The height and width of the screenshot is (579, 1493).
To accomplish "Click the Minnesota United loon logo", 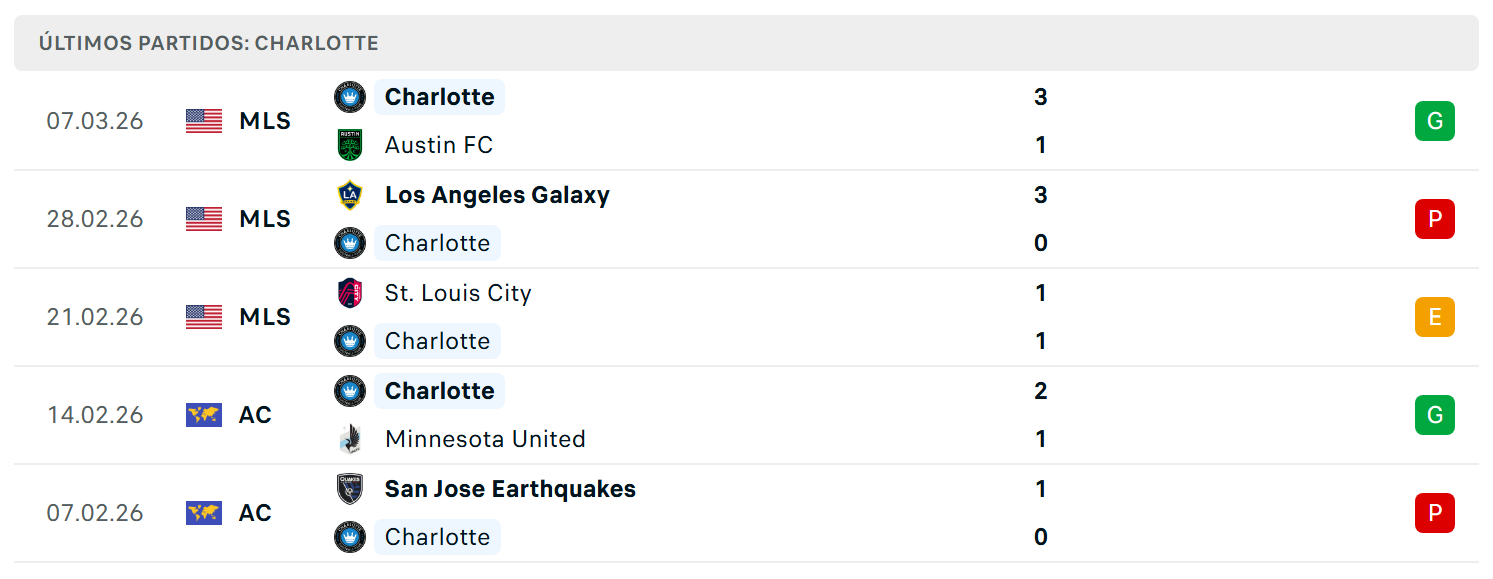I will click(x=350, y=439).
